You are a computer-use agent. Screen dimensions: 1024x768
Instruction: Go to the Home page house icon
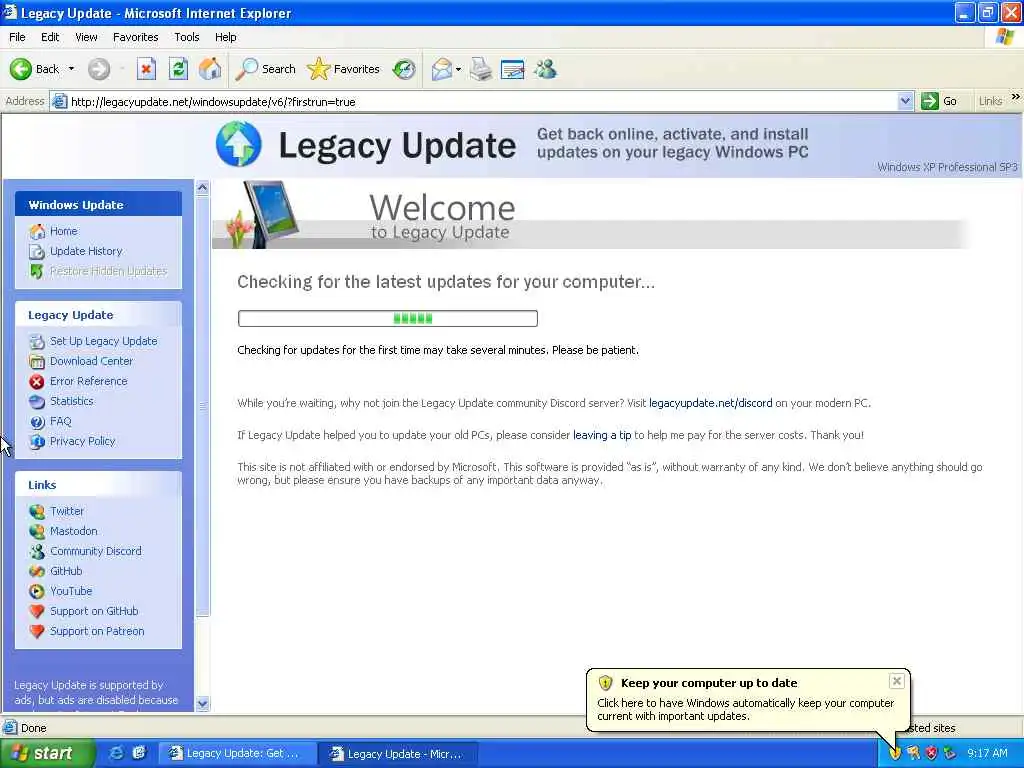click(210, 69)
